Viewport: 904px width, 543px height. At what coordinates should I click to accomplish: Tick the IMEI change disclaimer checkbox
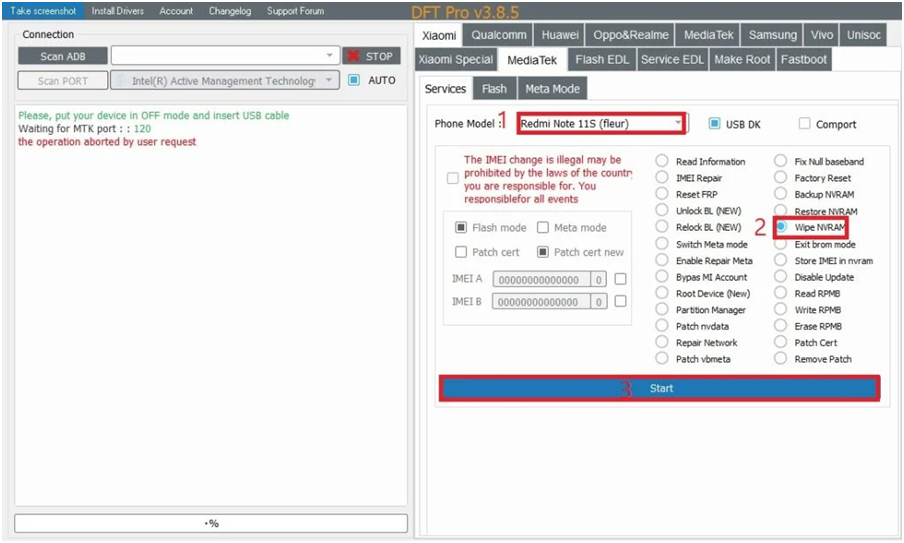point(453,179)
